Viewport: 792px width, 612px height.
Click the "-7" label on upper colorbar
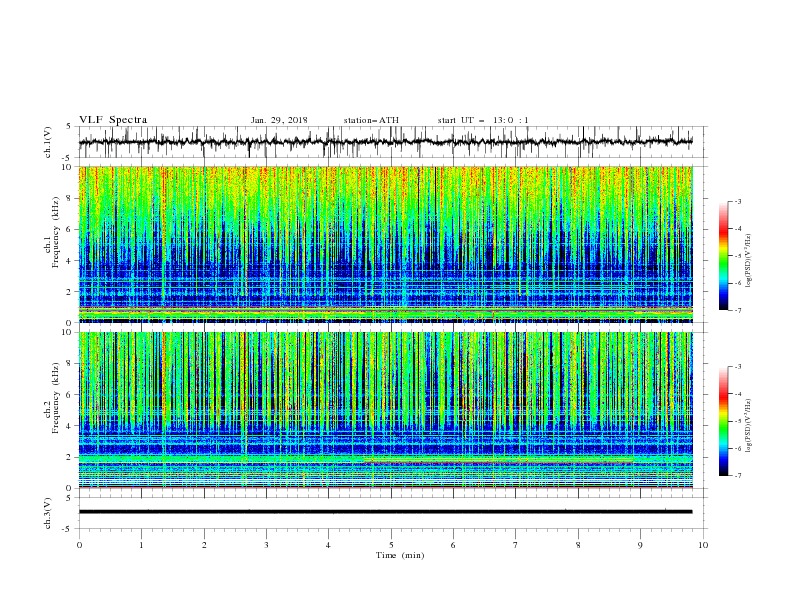click(738, 310)
